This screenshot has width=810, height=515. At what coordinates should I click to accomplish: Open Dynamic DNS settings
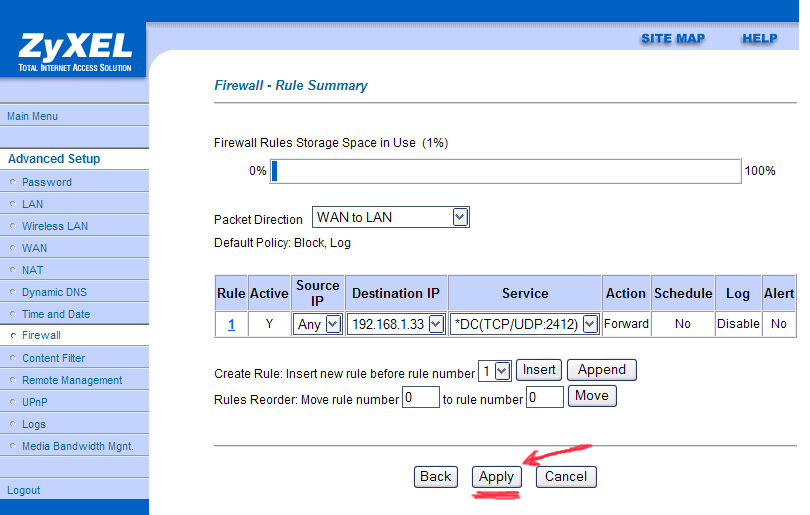coord(55,292)
